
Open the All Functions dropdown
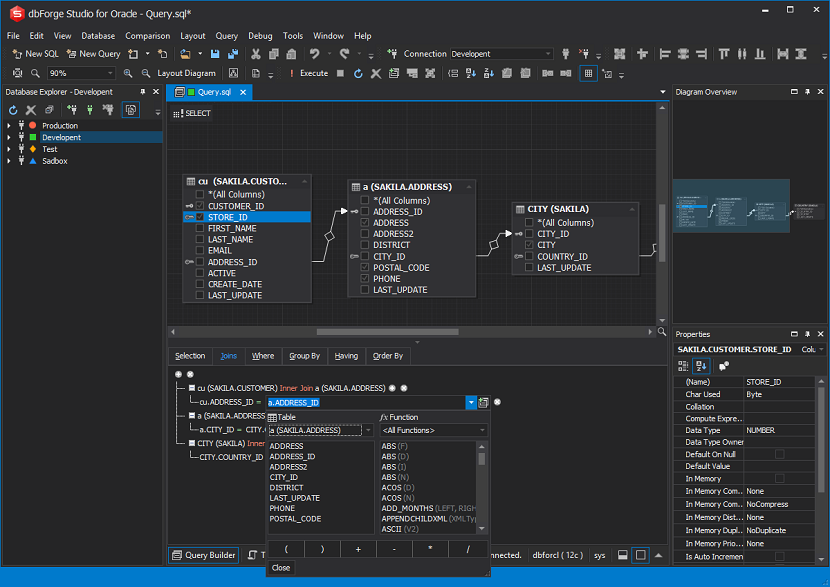482,430
